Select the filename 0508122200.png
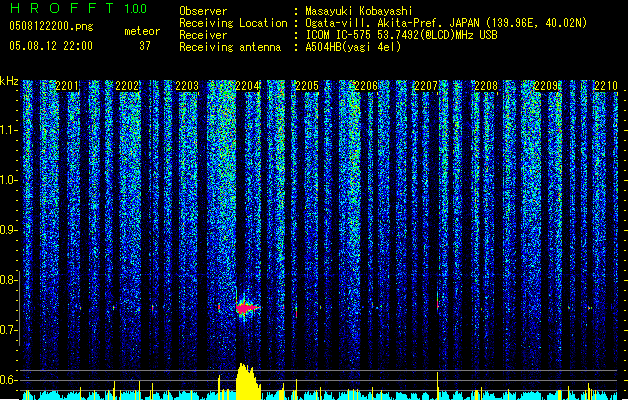Viewport: 629px width, 400px height. tap(51, 26)
